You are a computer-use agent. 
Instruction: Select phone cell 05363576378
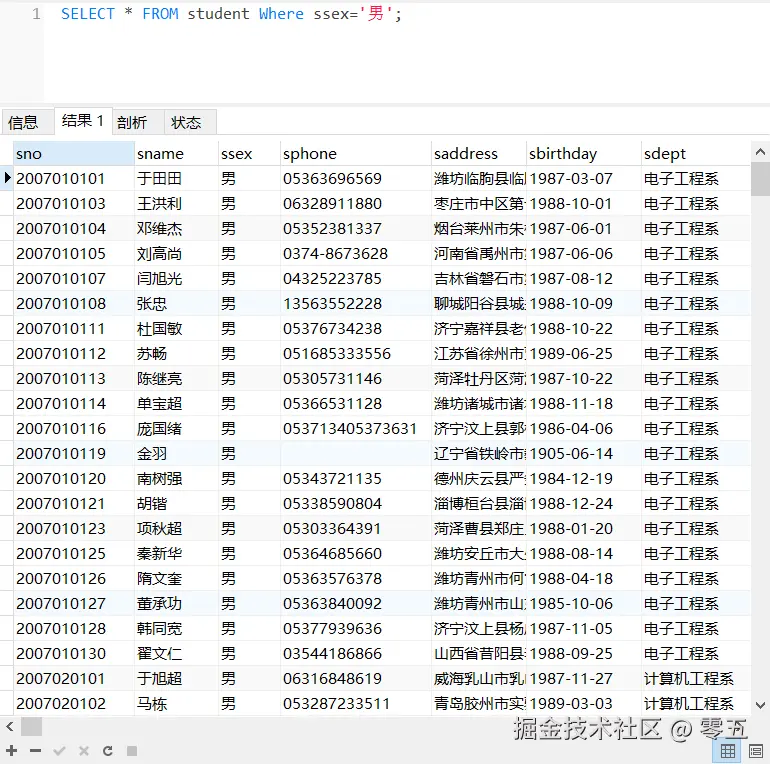click(x=356, y=578)
